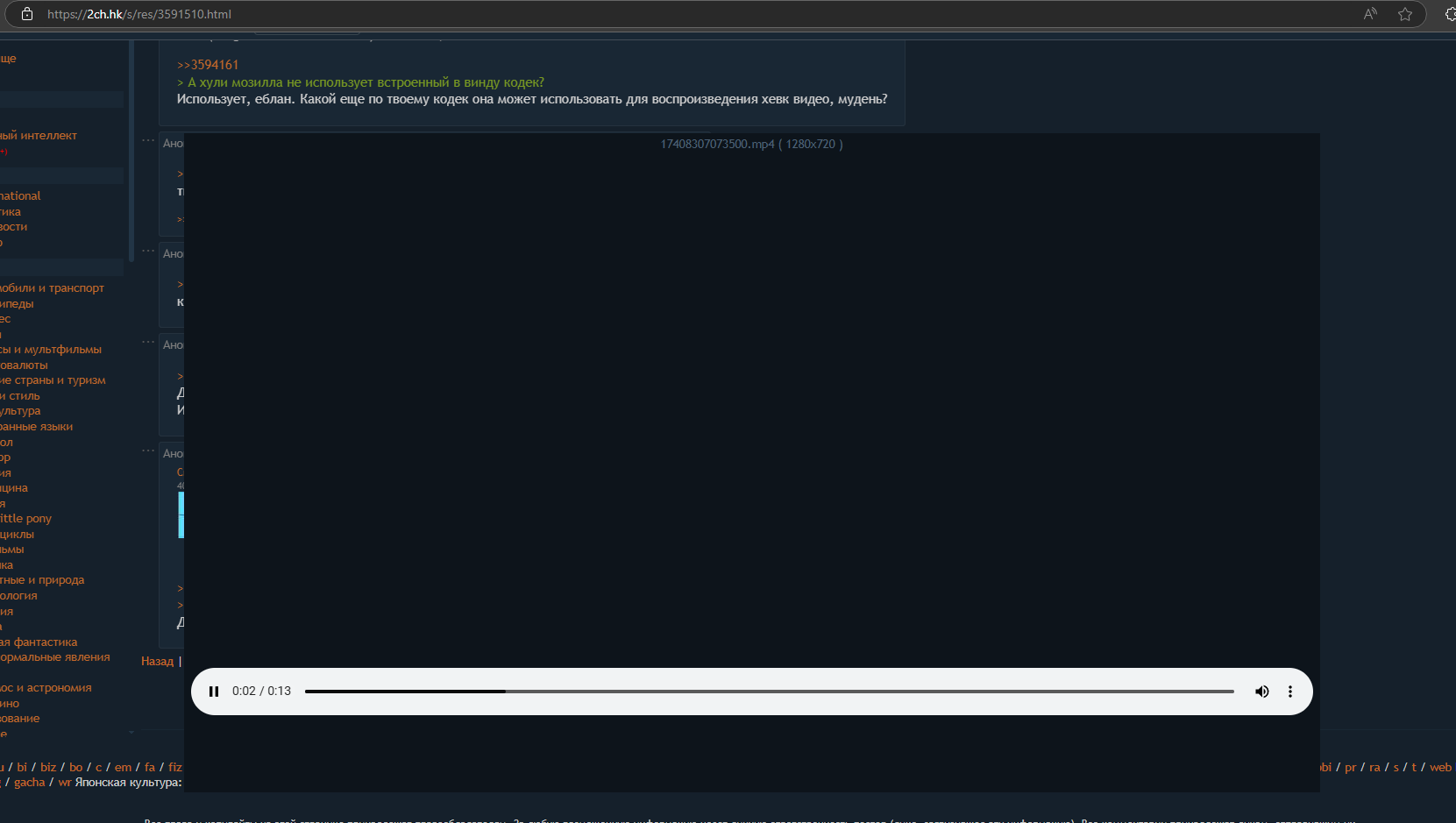
Task: Open the sidebar 'явления' board link
Action: click(x=55, y=657)
